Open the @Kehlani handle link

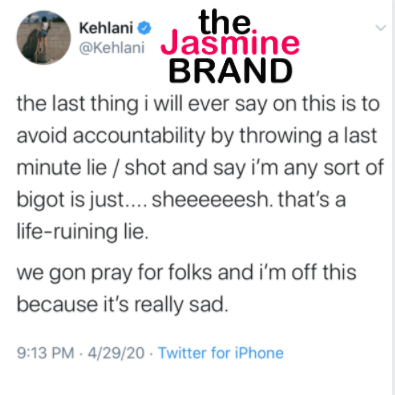point(112,48)
